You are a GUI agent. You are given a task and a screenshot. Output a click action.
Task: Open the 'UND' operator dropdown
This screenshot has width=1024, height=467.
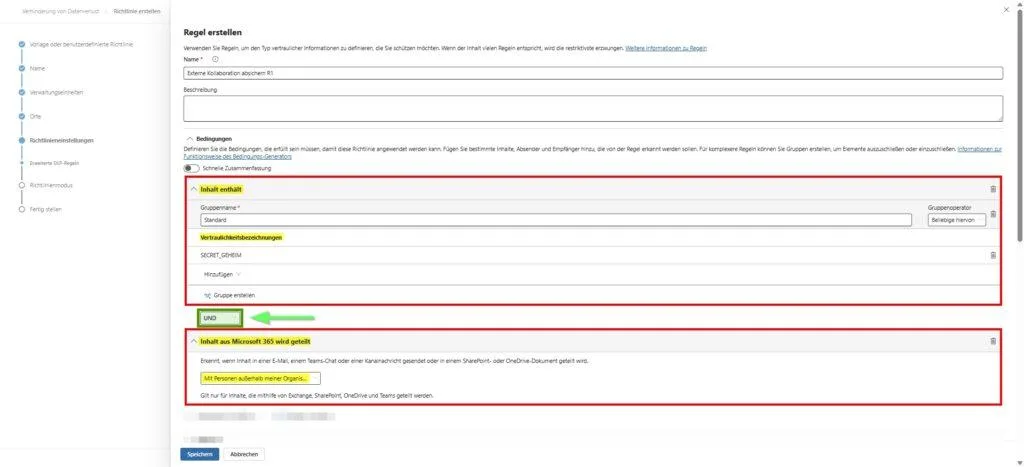coord(220,318)
